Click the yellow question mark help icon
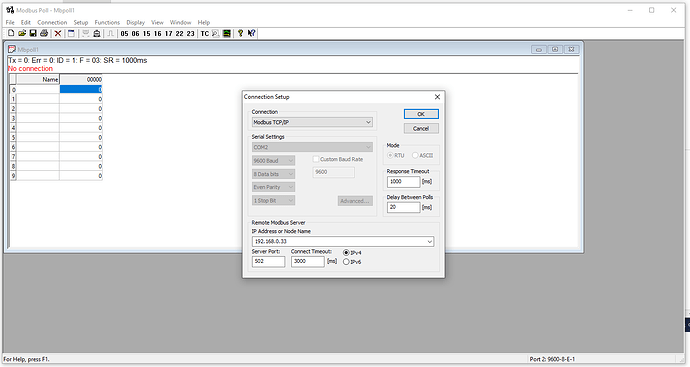 [x=240, y=33]
